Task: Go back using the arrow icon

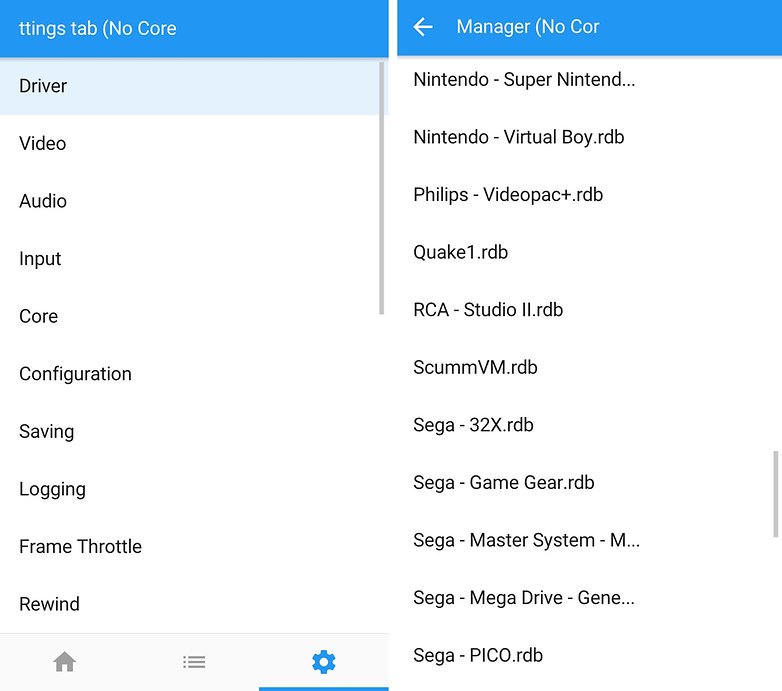Action: coord(423,27)
